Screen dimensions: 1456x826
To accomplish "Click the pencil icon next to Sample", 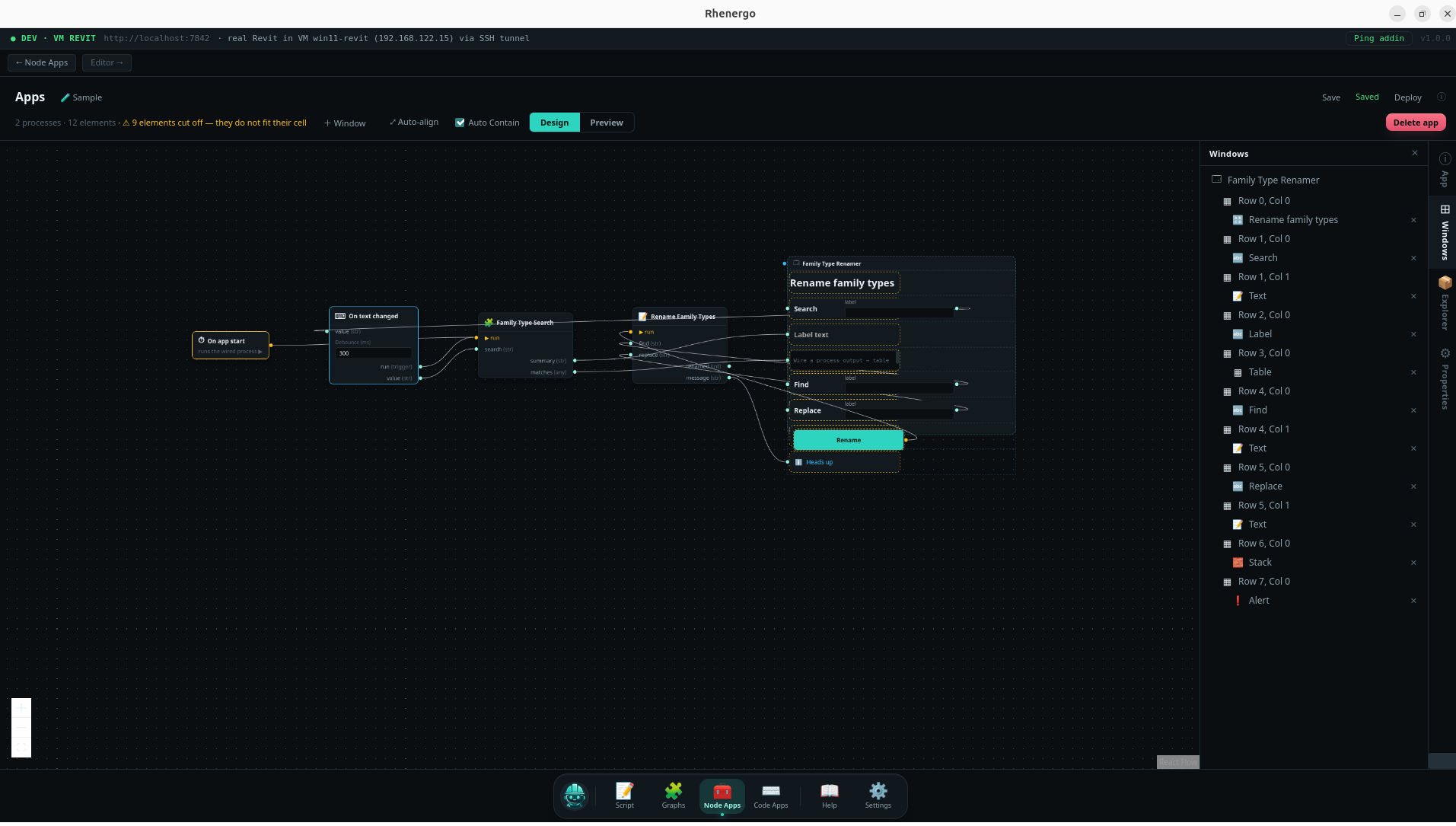I will [x=65, y=97].
